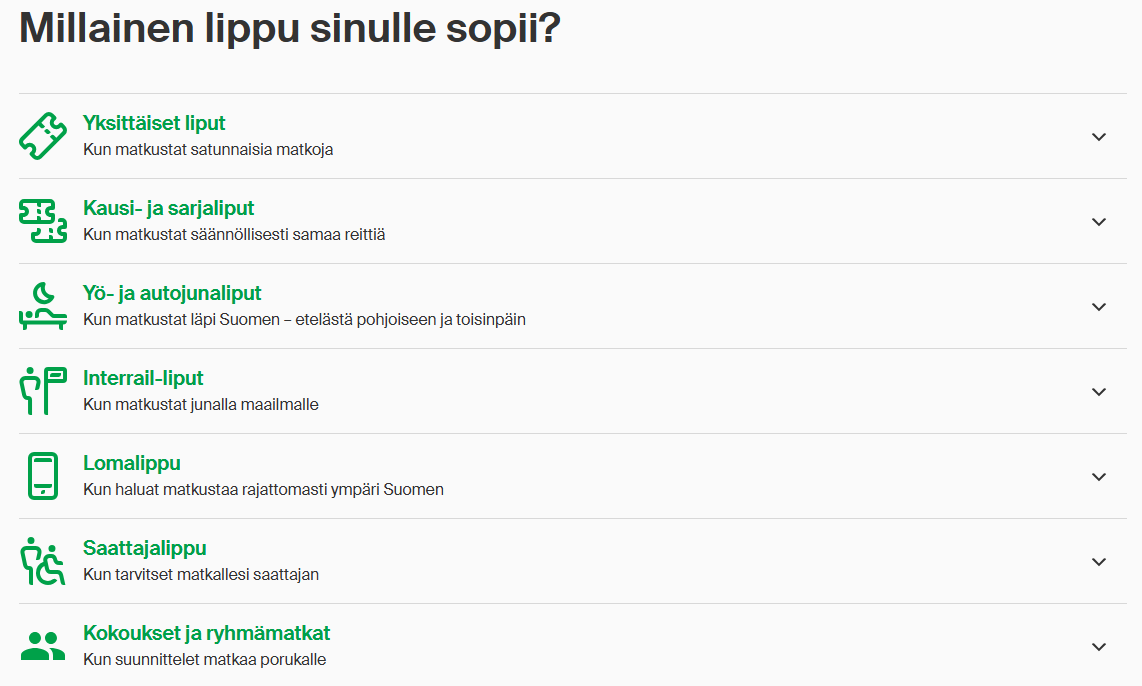Select the Kausi- ja sarjaliput heading

pos(168,208)
